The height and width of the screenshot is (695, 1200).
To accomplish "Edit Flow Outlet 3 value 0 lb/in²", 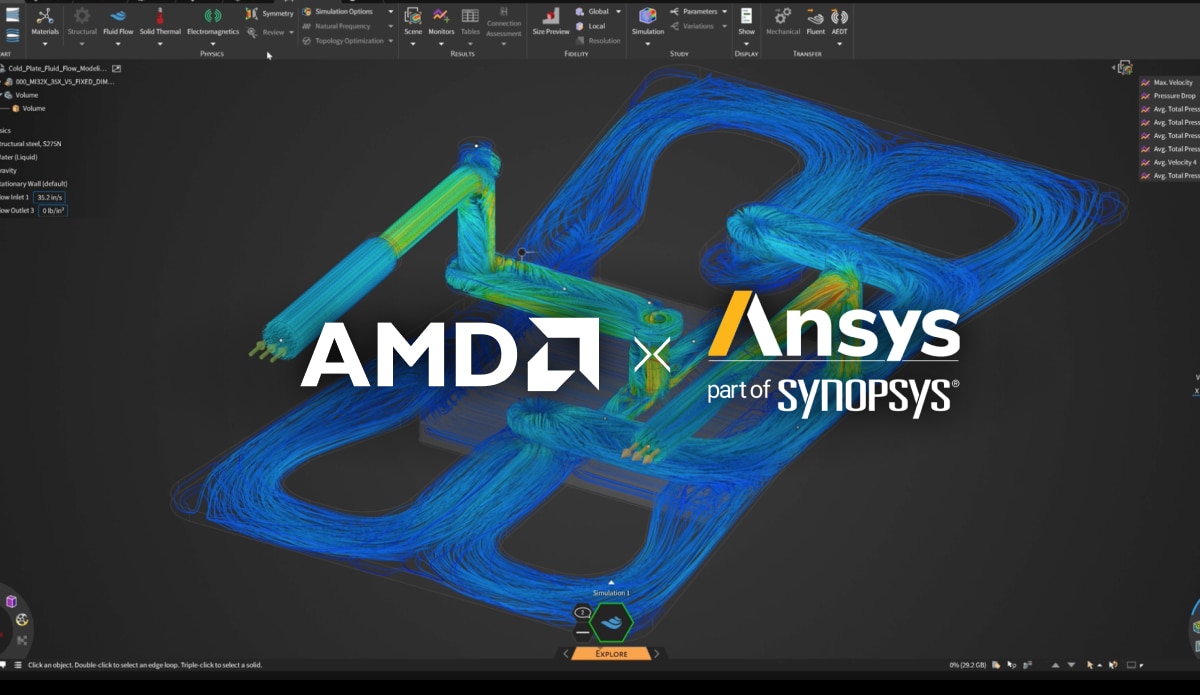I will point(53,210).
